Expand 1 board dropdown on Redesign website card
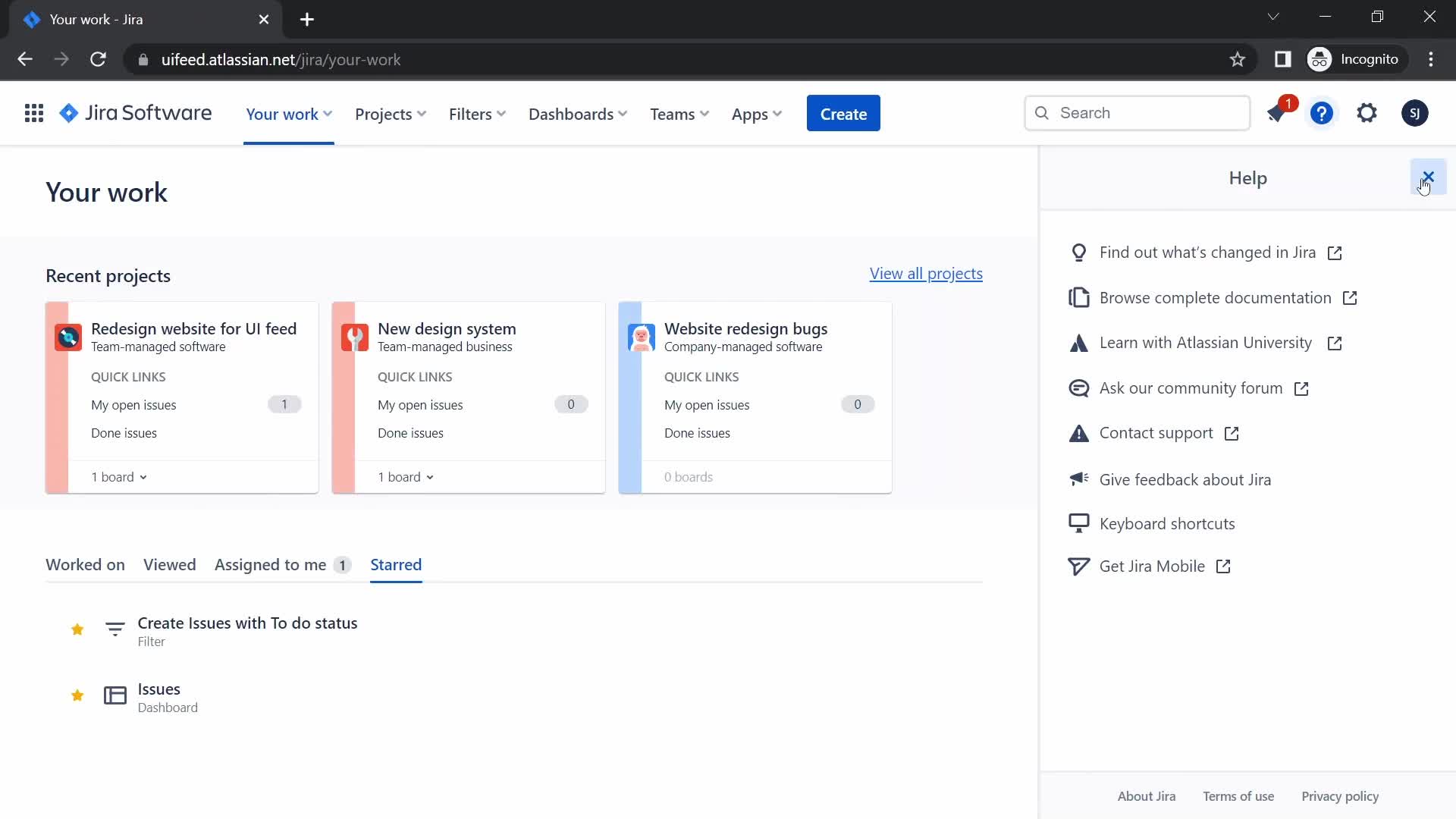The image size is (1456, 819). click(119, 477)
